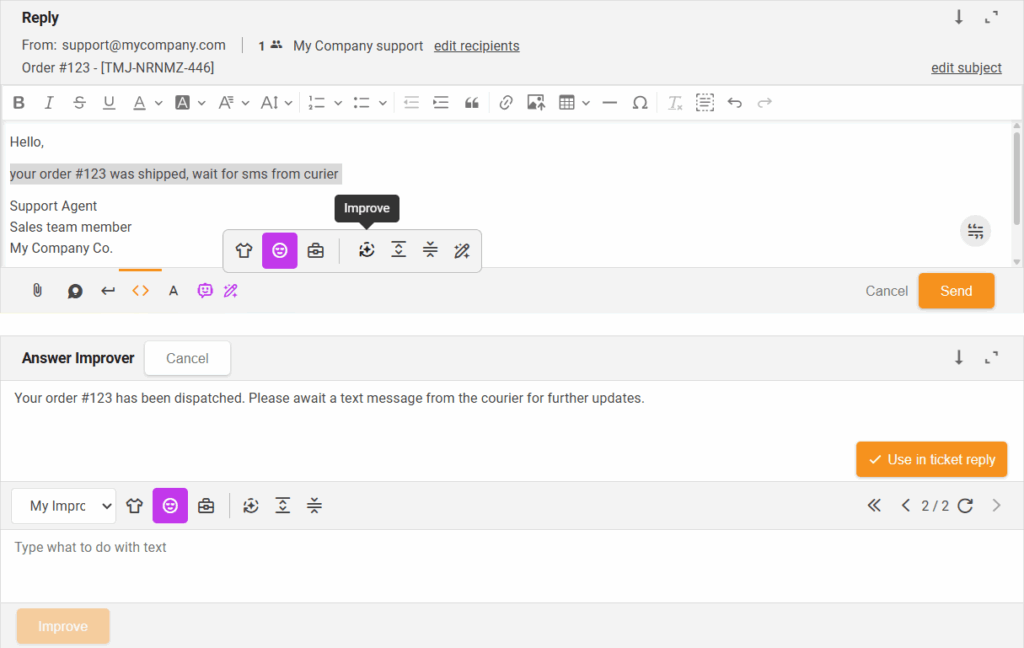Screen dimensions: 1024x648
Task: Toggle bold formatting on the selected text
Action: click(18, 102)
